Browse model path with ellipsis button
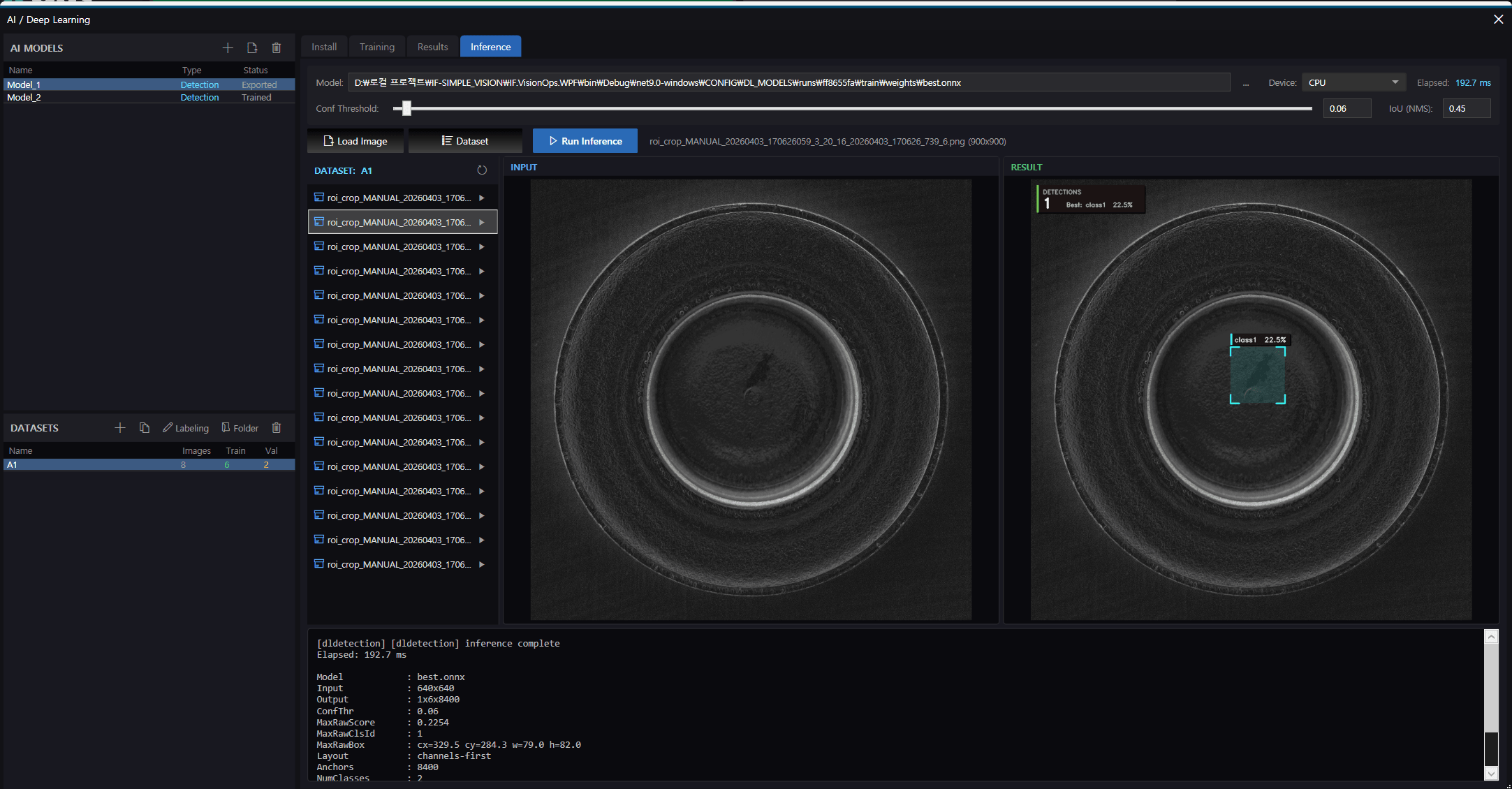This screenshot has height=789, width=1512. 1246,83
